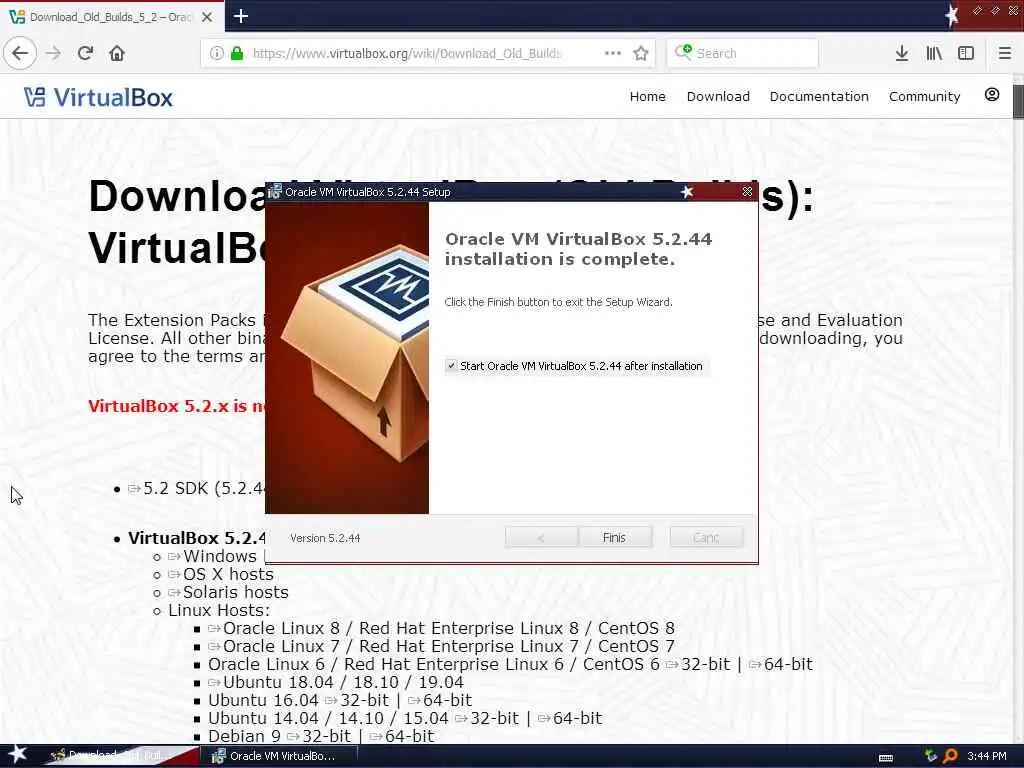
Task: Click the page vertical scrollbar thumb
Action: pyautogui.click(x=1017, y=102)
